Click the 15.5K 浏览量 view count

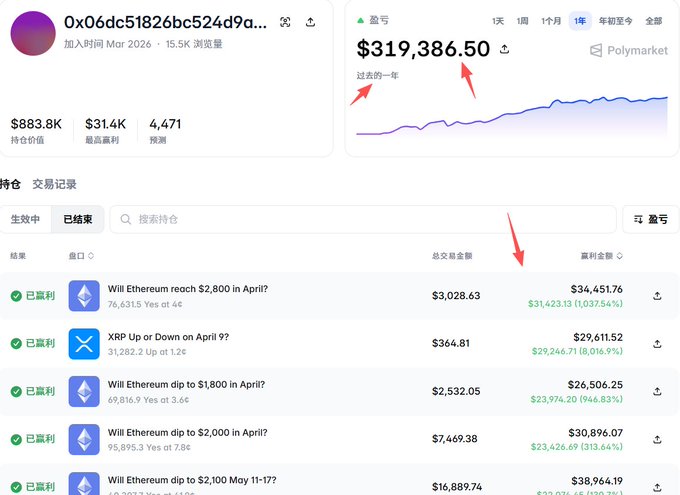(194, 44)
